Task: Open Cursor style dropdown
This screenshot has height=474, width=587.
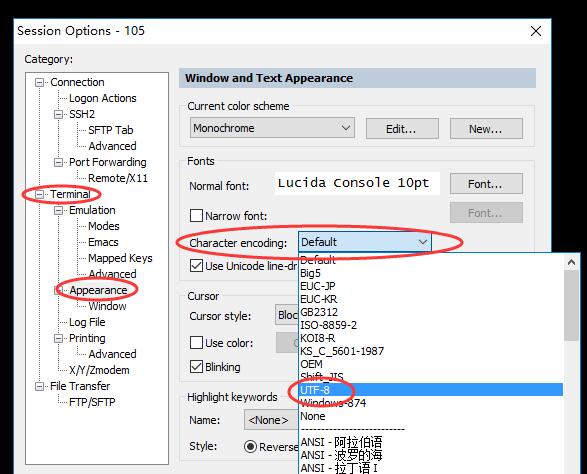Action: (x=287, y=315)
